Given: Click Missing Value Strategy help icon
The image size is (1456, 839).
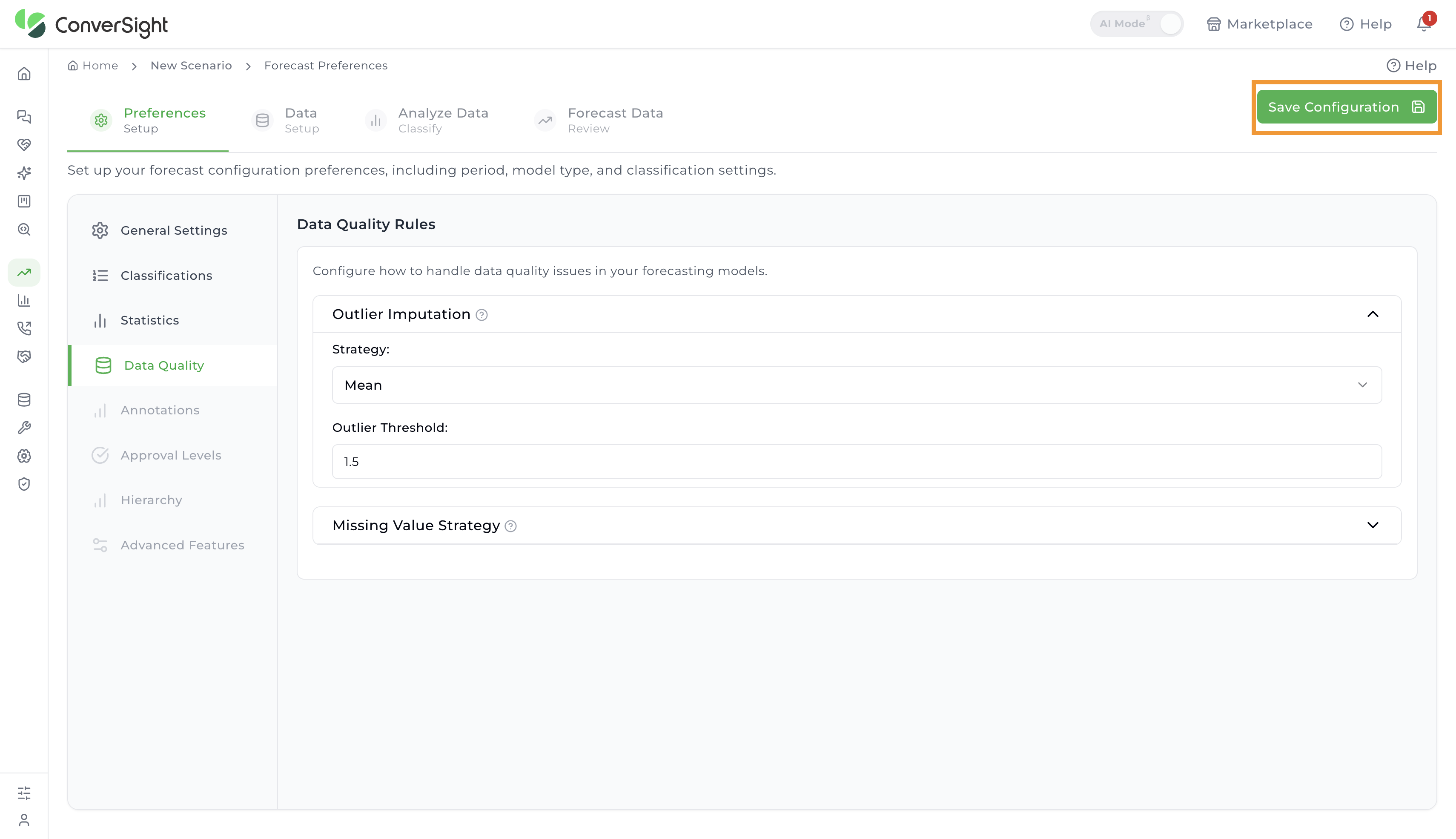Looking at the screenshot, I should [510, 526].
